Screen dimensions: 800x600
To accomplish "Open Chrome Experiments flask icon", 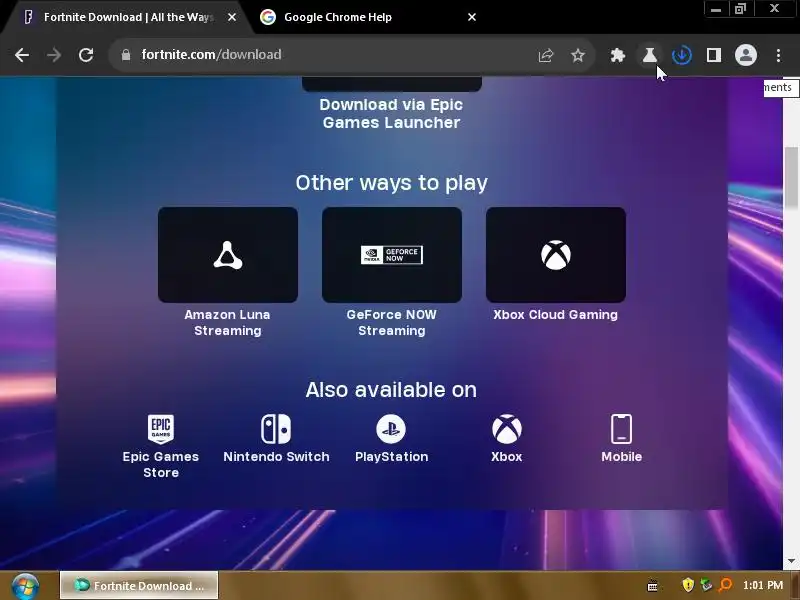I will [x=649, y=55].
